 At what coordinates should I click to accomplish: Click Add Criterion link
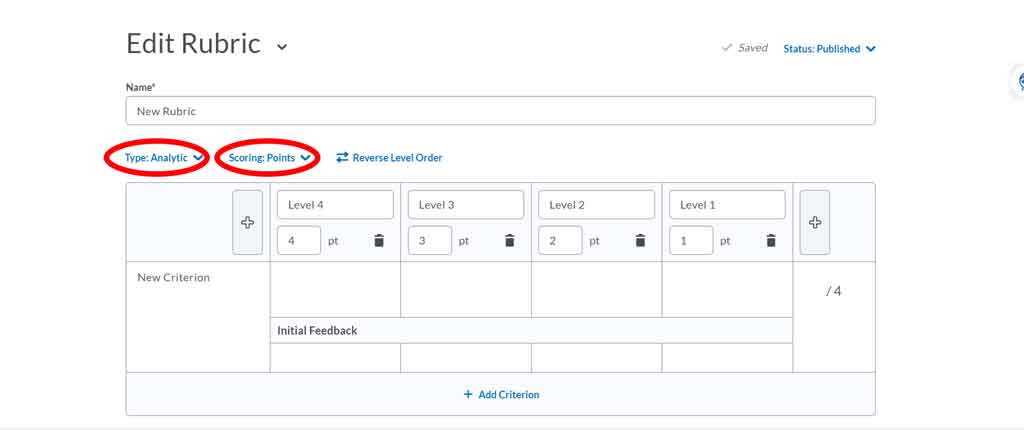click(x=500, y=395)
